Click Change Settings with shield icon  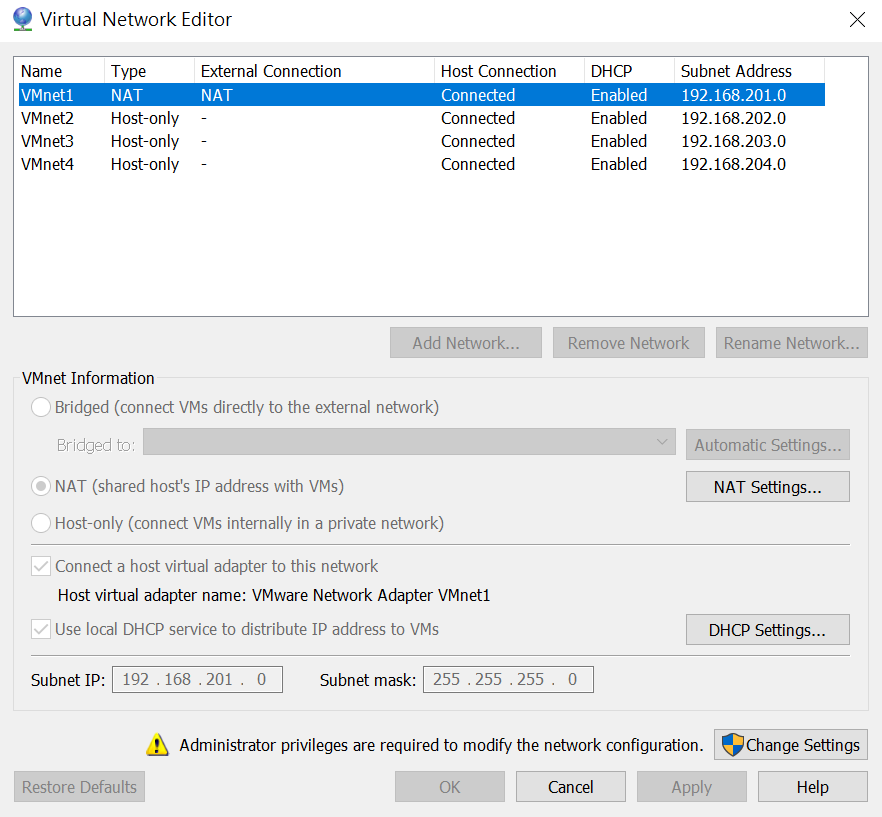click(x=791, y=745)
